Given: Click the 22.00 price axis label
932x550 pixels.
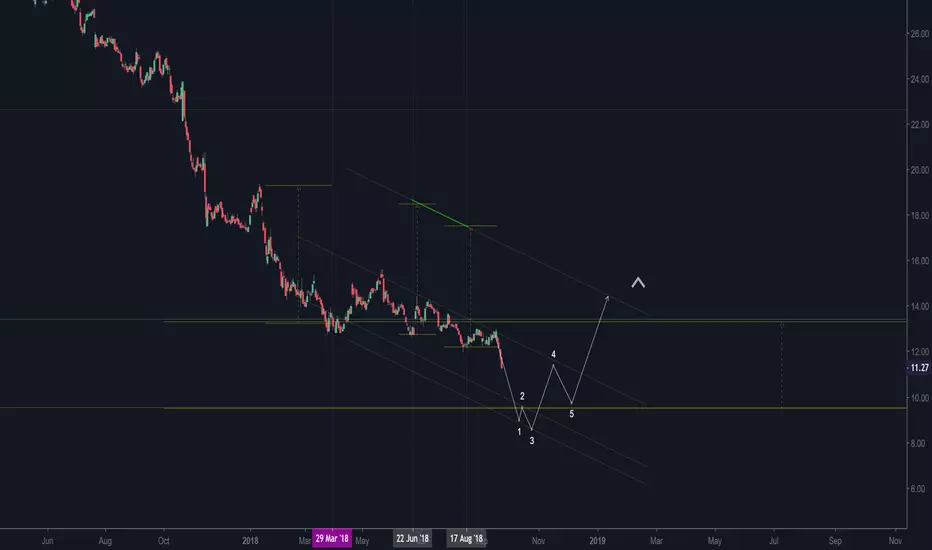Looking at the screenshot, I should coord(919,124).
